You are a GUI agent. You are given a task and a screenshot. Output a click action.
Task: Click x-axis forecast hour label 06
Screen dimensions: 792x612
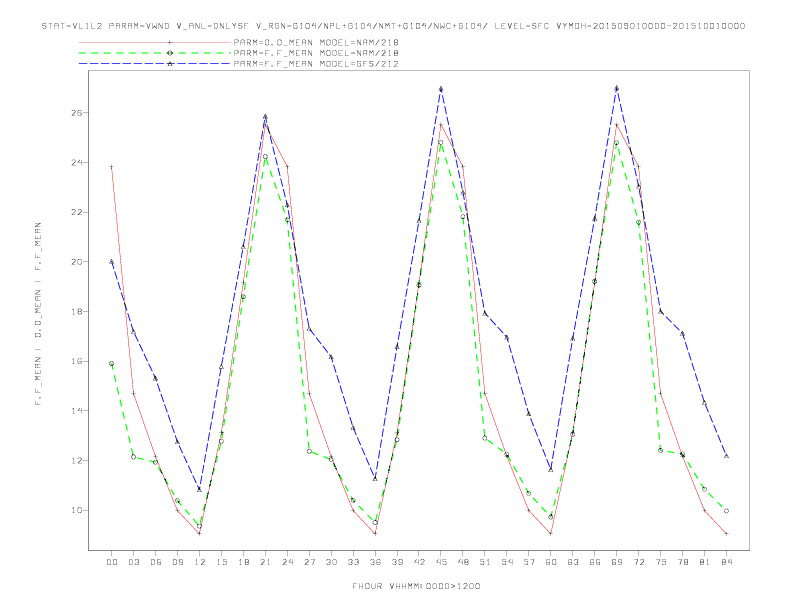click(156, 562)
